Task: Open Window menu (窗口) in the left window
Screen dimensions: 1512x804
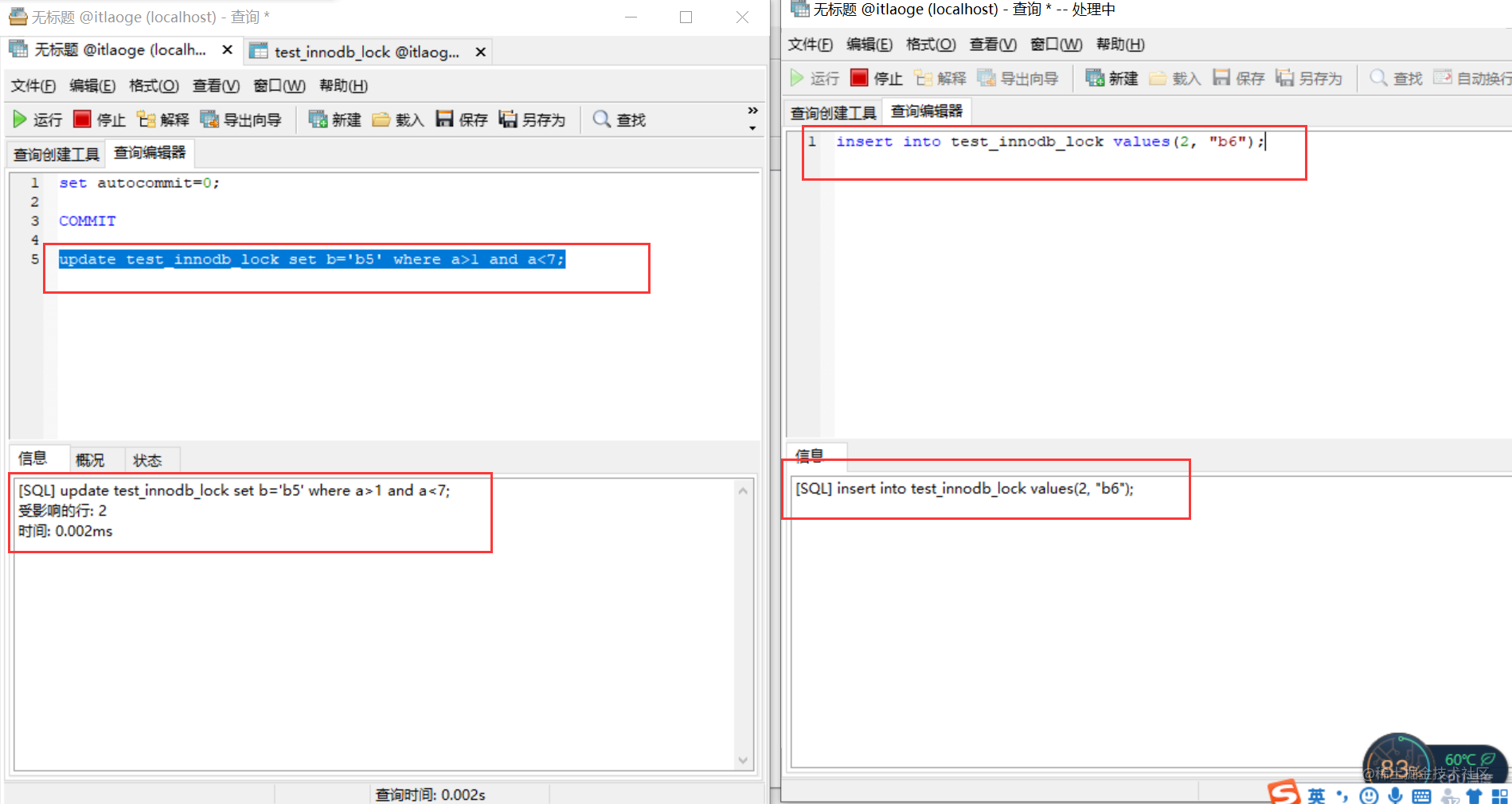Action: click(x=279, y=85)
